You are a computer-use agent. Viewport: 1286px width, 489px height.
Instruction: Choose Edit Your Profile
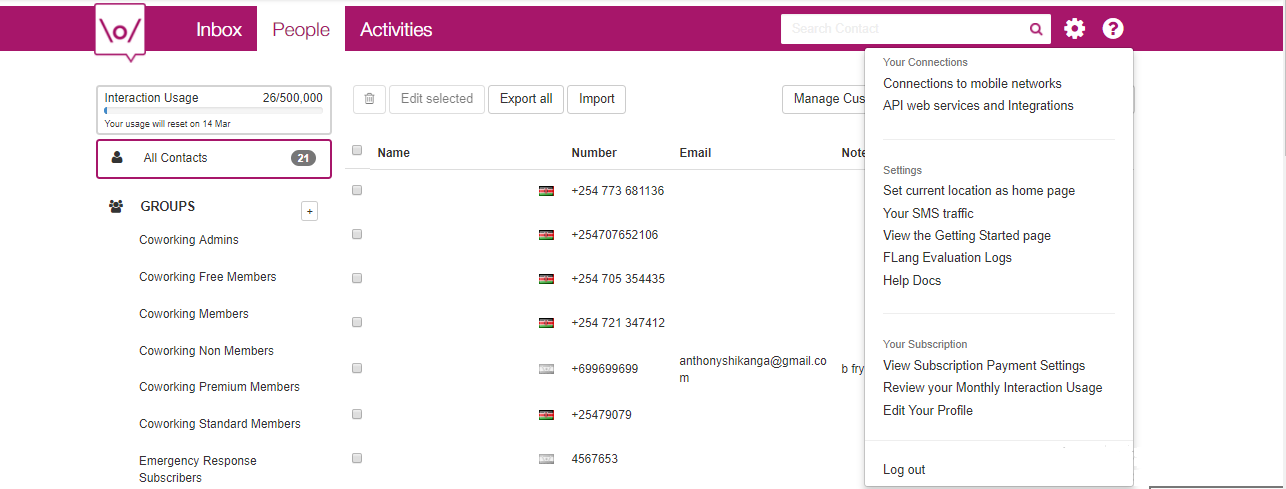(928, 411)
